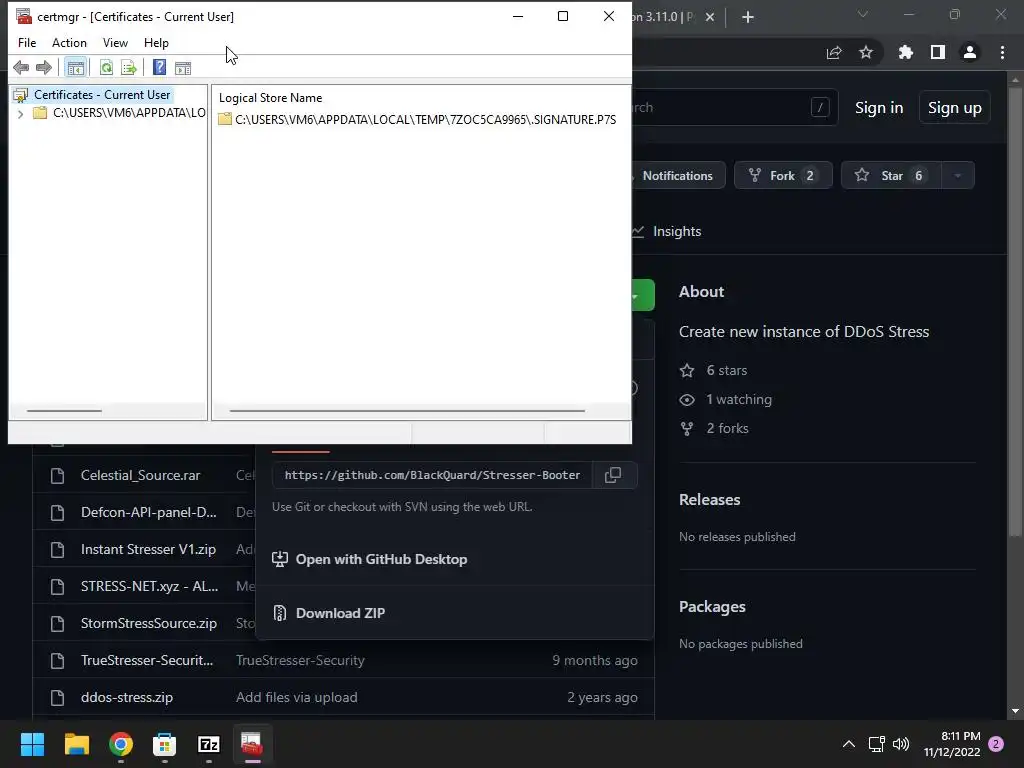Go back using the certmgr Back arrow

point(21,67)
